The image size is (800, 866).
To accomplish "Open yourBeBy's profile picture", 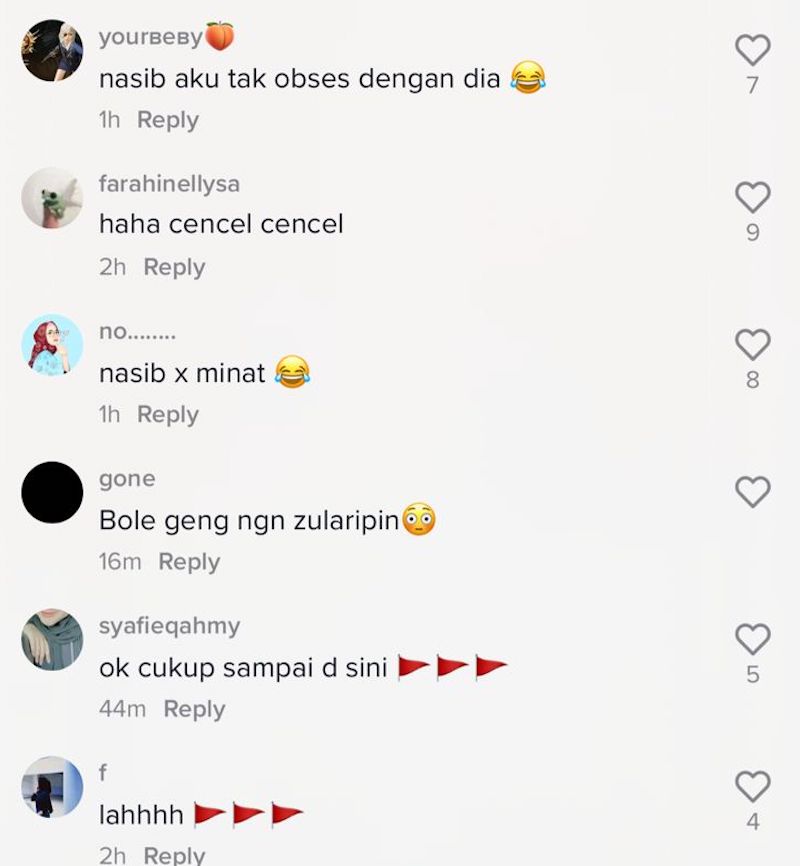I will click(52, 50).
